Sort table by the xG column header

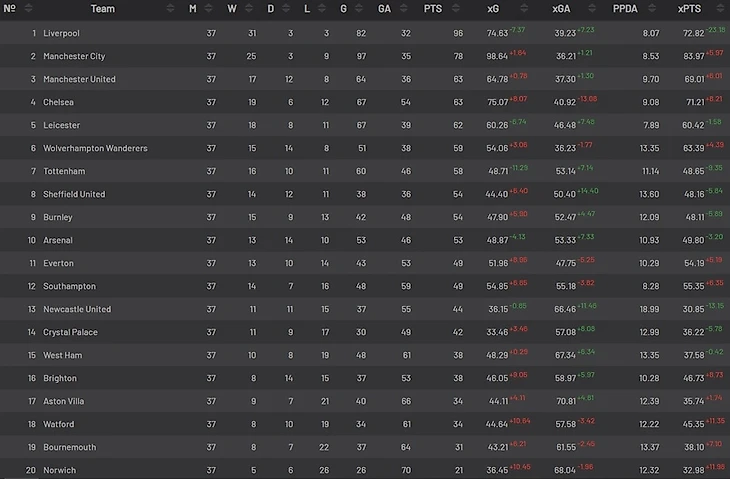coord(492,9)
